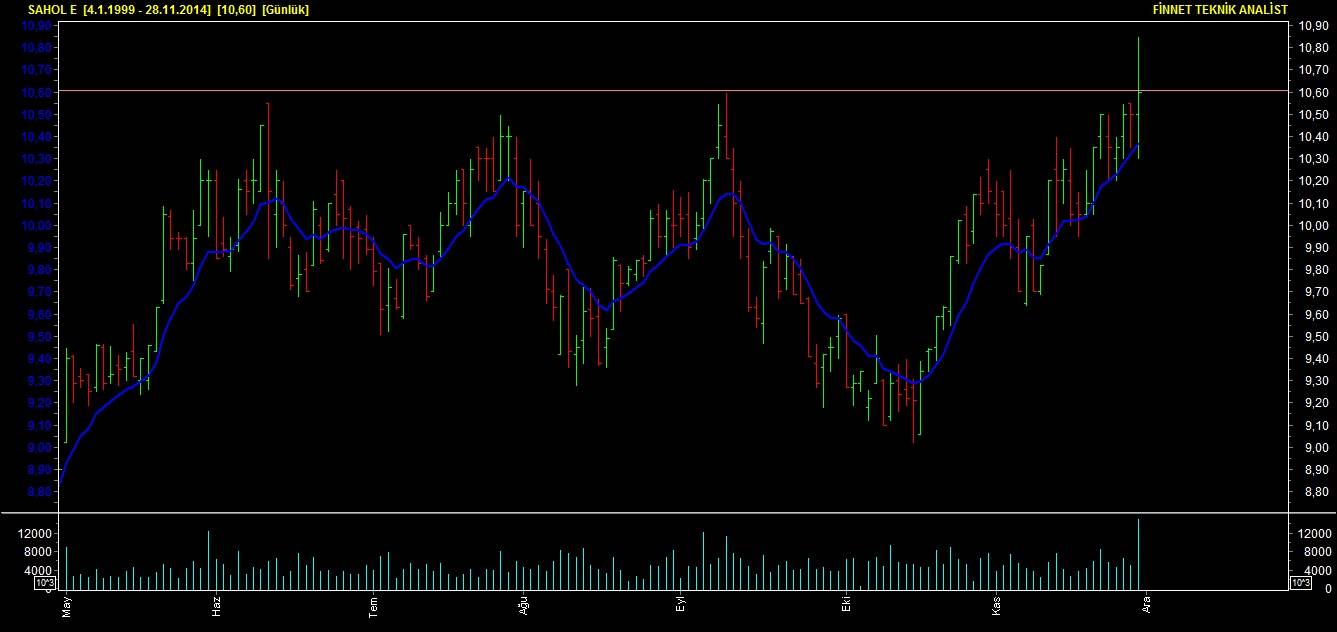
Task: Click the Eyl label on time axis
Action: (680, 606)
